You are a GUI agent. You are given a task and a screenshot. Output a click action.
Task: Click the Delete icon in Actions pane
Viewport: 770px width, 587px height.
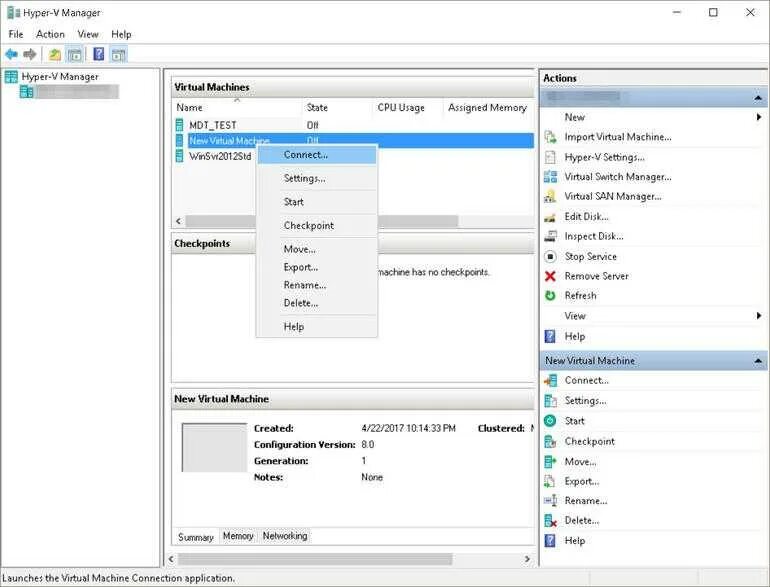pos(550,521)
